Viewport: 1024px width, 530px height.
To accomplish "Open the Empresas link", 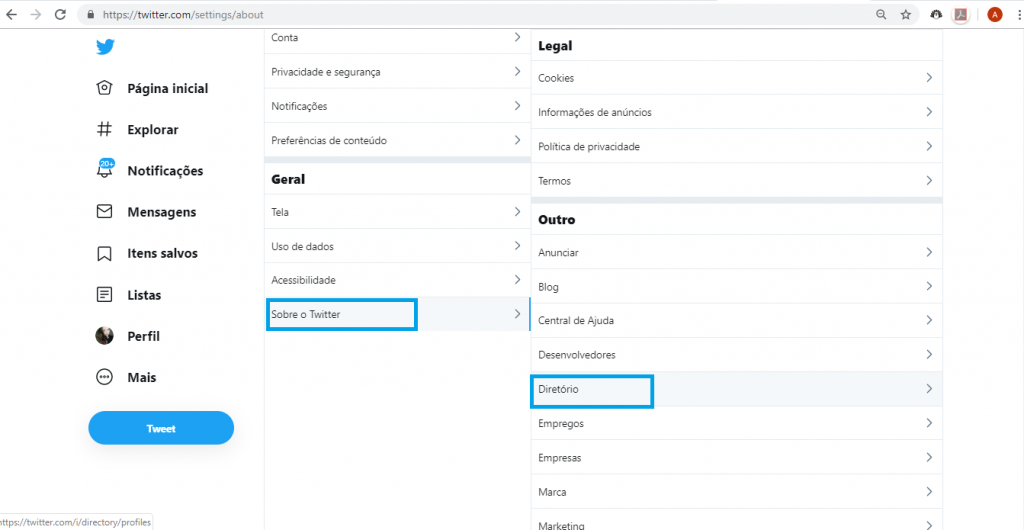I will (737, 457).
